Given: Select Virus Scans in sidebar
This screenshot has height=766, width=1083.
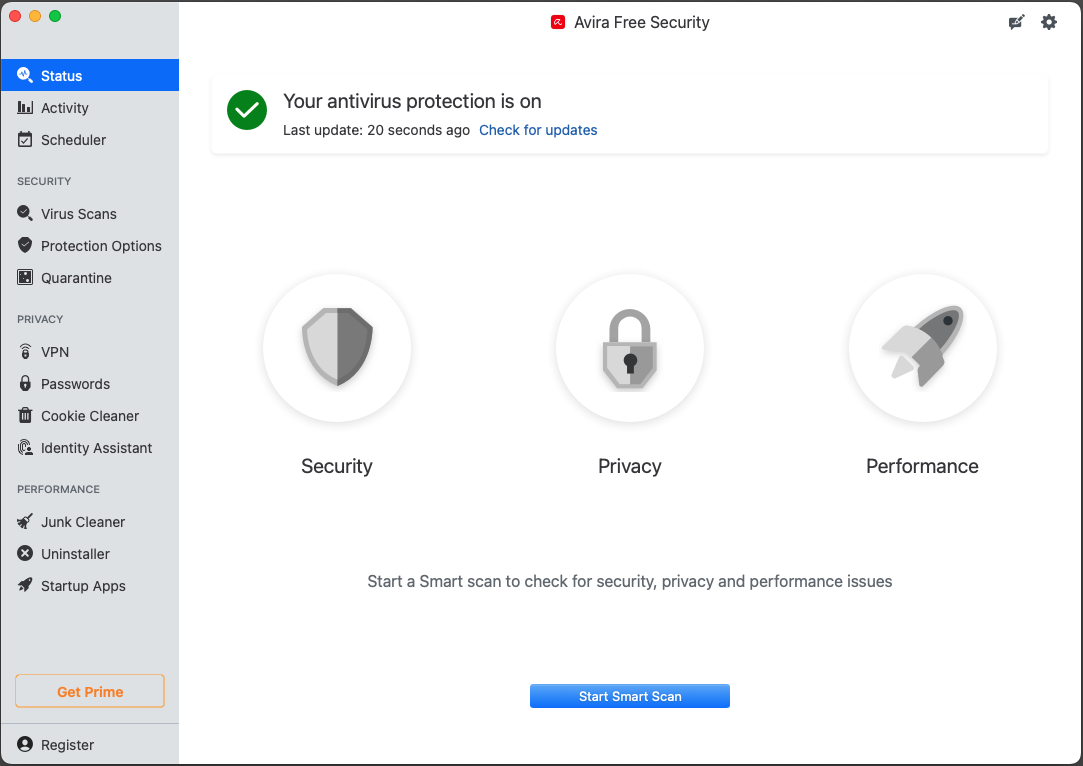Looking at the screenshot, I should point(79,214).
